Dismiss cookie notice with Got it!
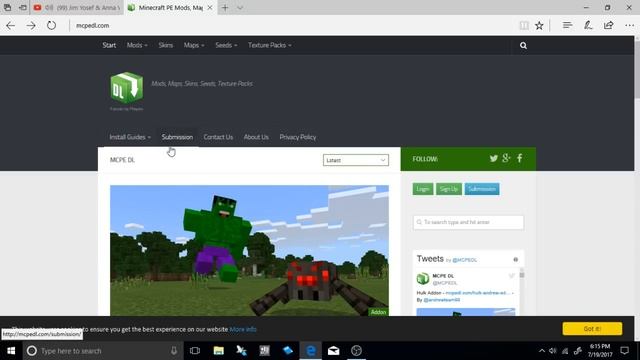Viewport: 640px width, 360px height. pos(592,329)
